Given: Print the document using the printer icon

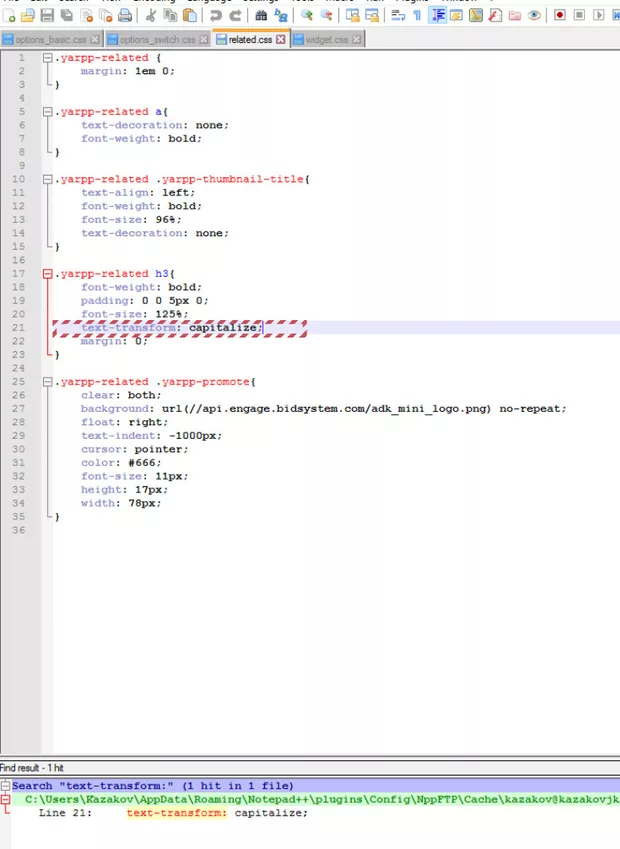Looking at the screenshot, I should pos(125,15).
